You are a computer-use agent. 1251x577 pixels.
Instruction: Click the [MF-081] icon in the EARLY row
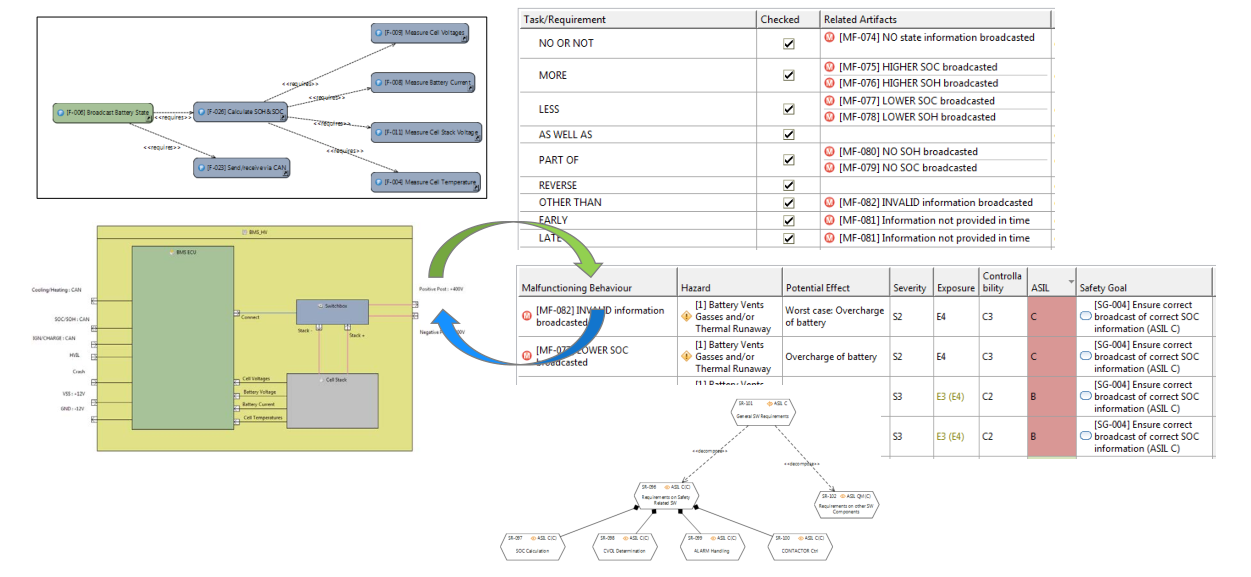[829, 221]
